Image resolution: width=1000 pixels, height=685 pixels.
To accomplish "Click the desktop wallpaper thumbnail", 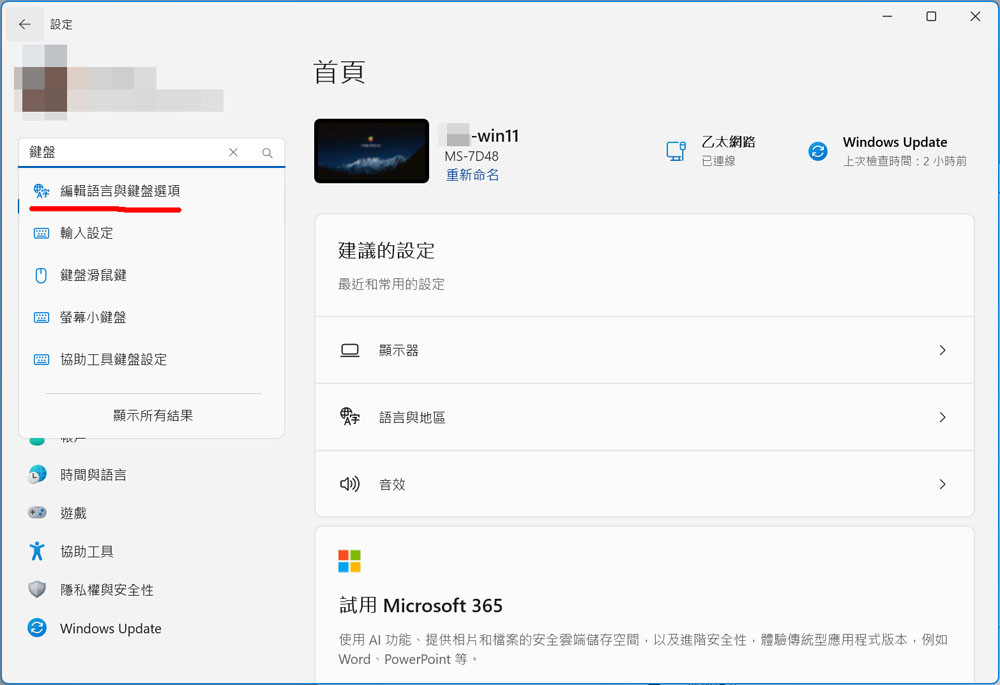I will [x=371, y=151].
